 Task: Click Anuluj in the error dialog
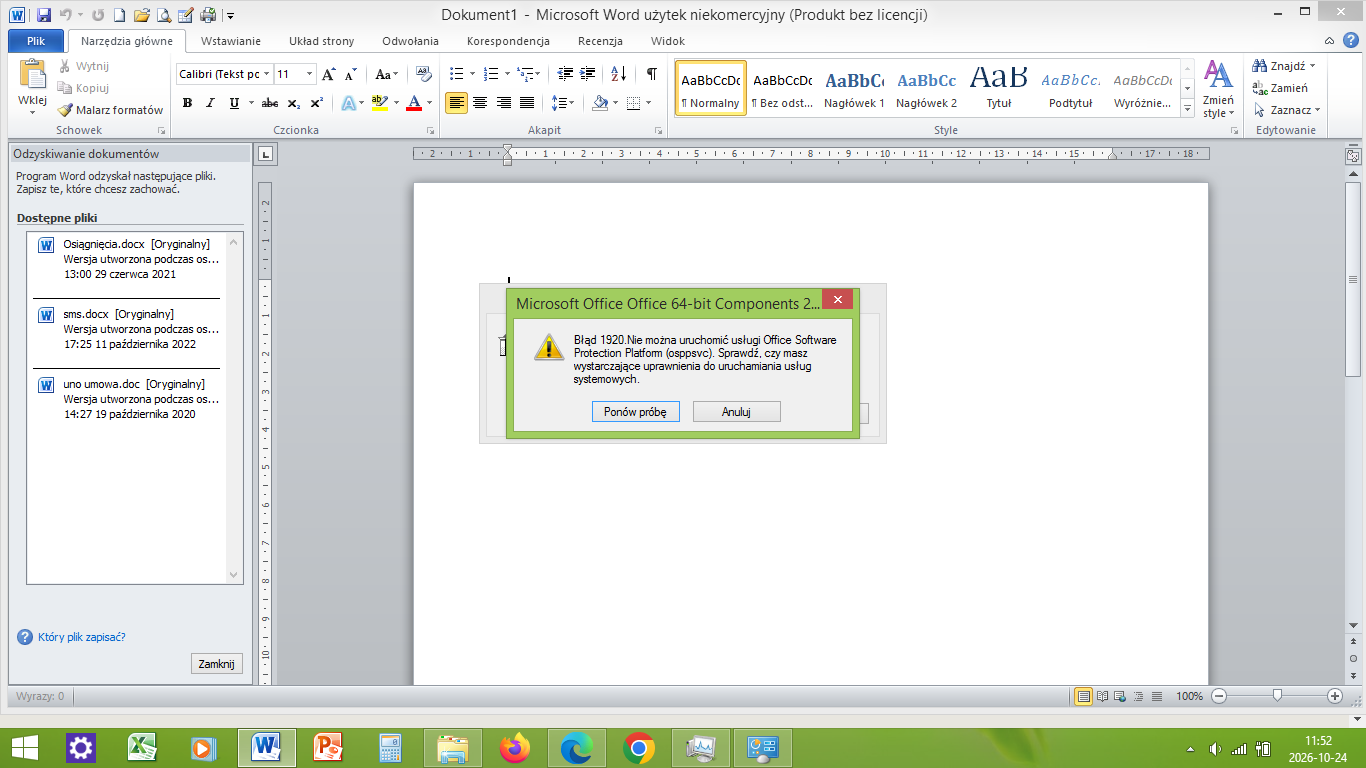point(736,412)
